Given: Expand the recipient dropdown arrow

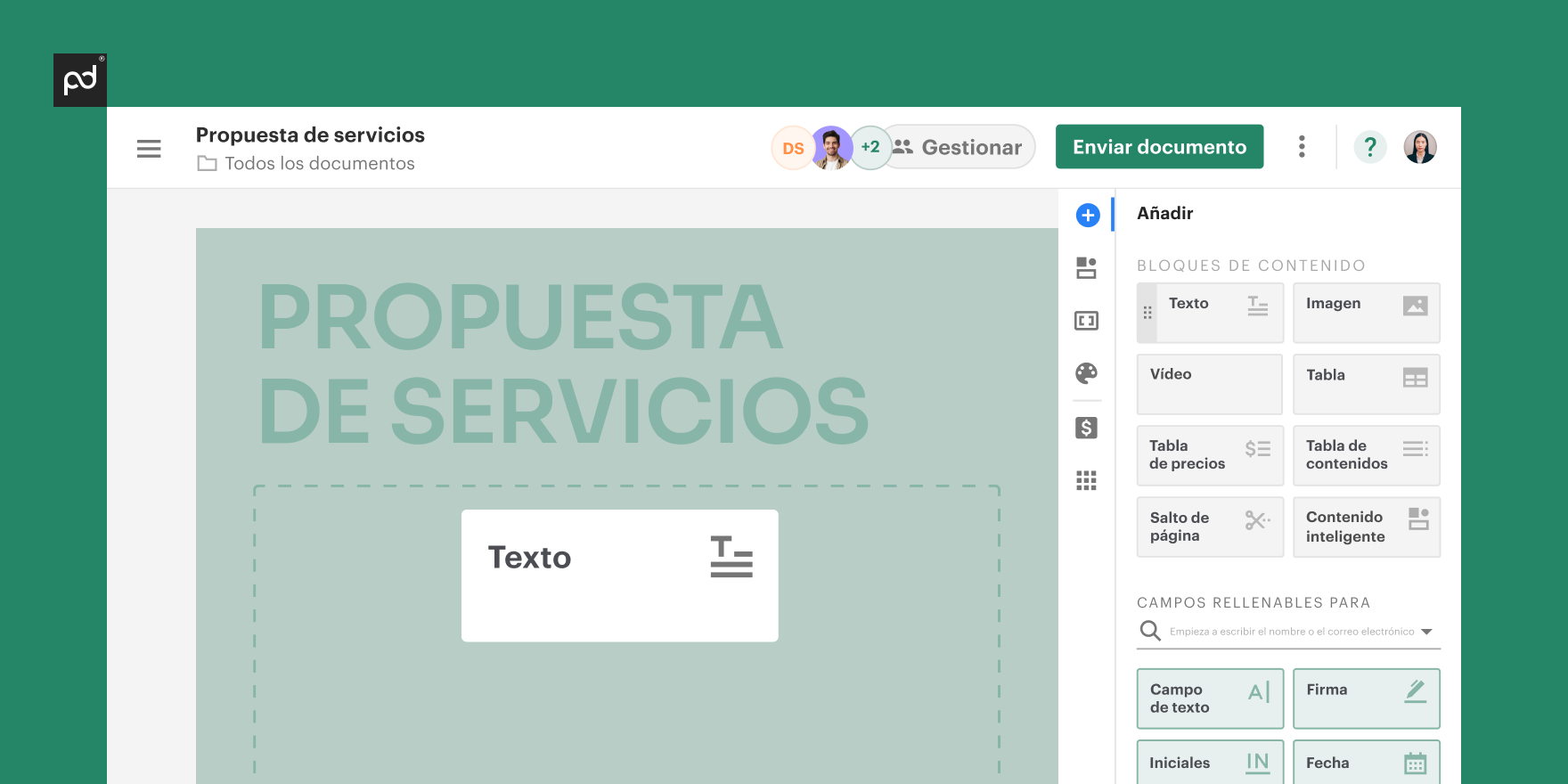Looking at the screenshot, I should [x=1426, y=632].
